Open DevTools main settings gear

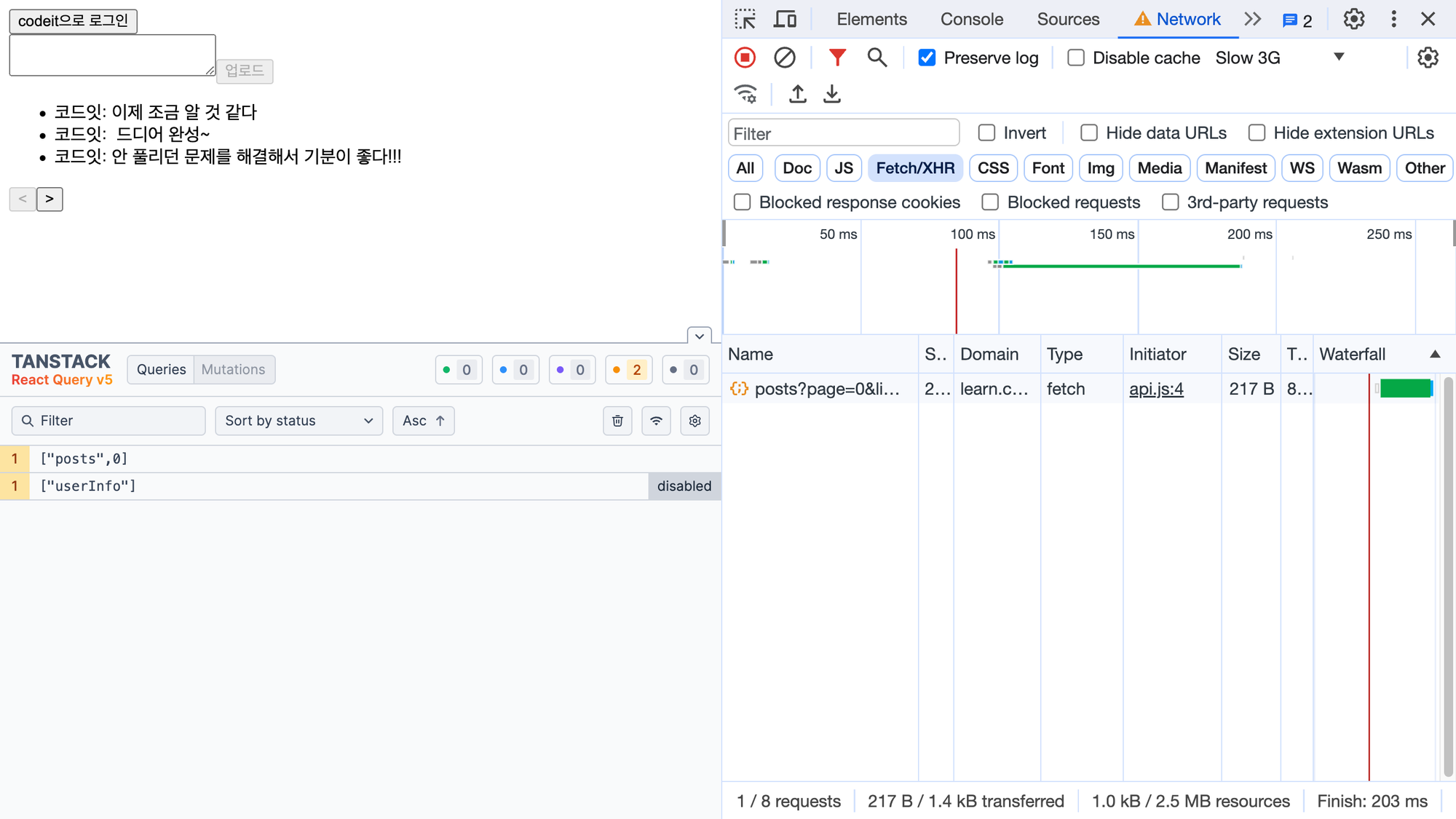click(1354, 19)
